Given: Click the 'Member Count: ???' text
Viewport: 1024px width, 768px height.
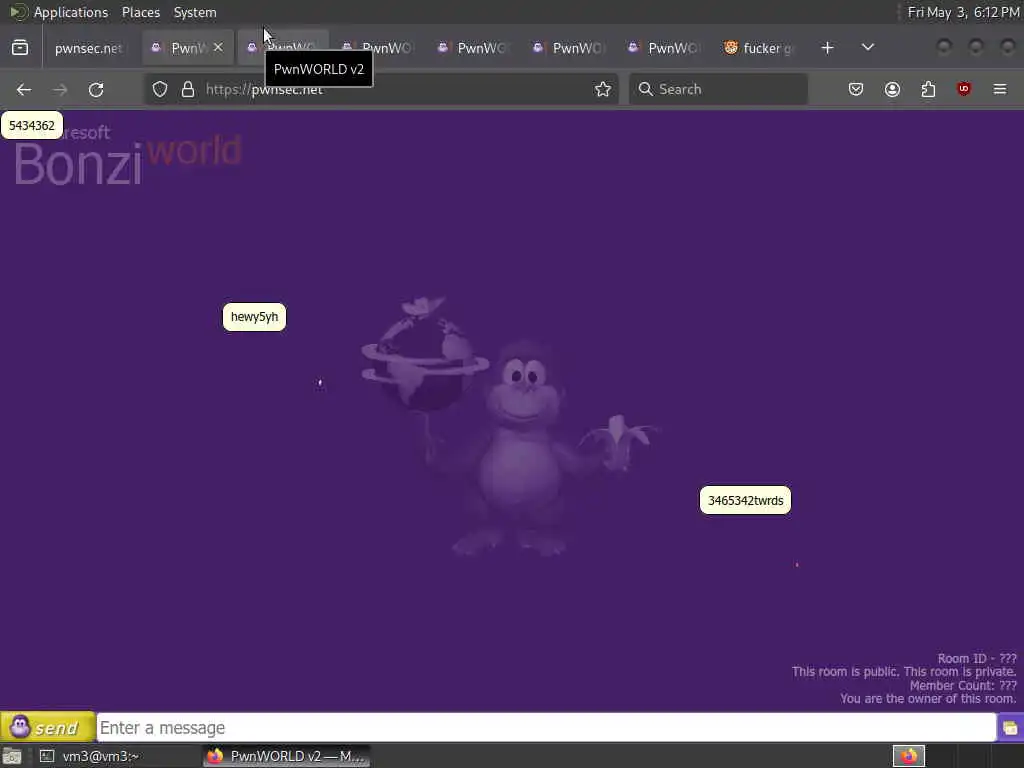Looking at the screenshot, I should click(963, 685).
